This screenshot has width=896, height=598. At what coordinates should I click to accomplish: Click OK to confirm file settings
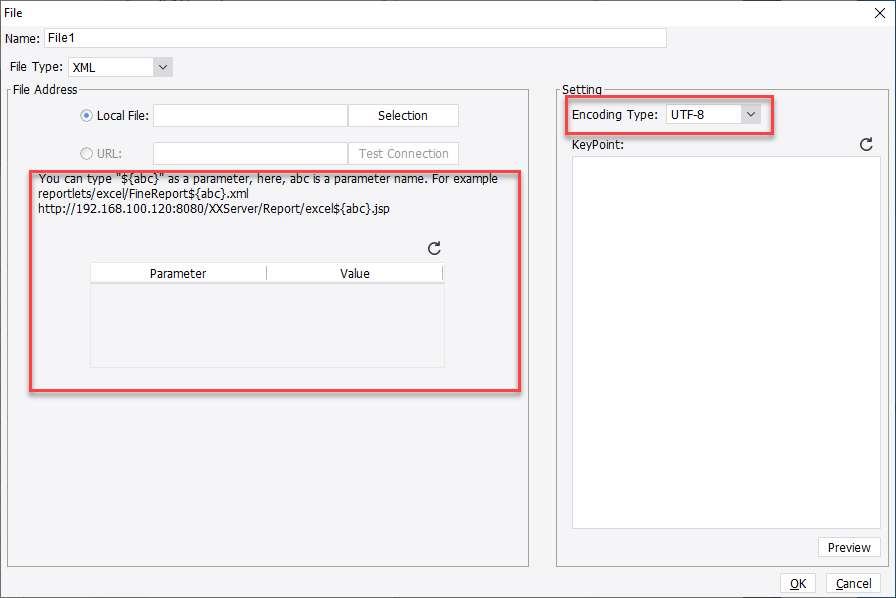[x=798, y=583]
